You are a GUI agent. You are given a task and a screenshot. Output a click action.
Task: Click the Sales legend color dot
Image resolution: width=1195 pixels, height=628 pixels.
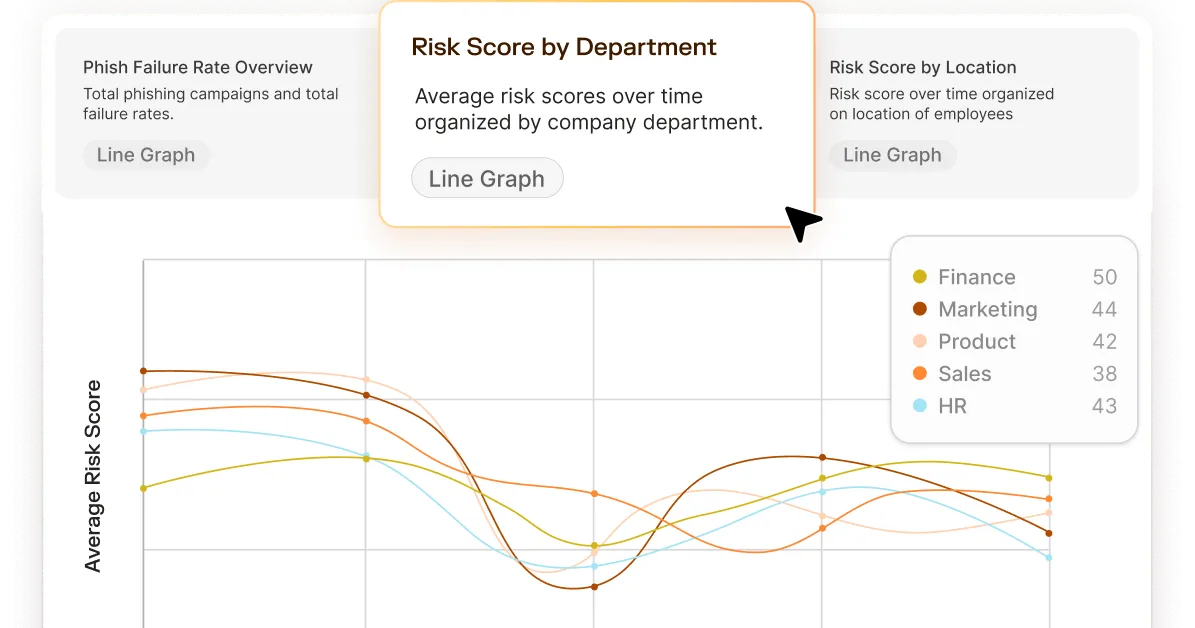point(921,373)
